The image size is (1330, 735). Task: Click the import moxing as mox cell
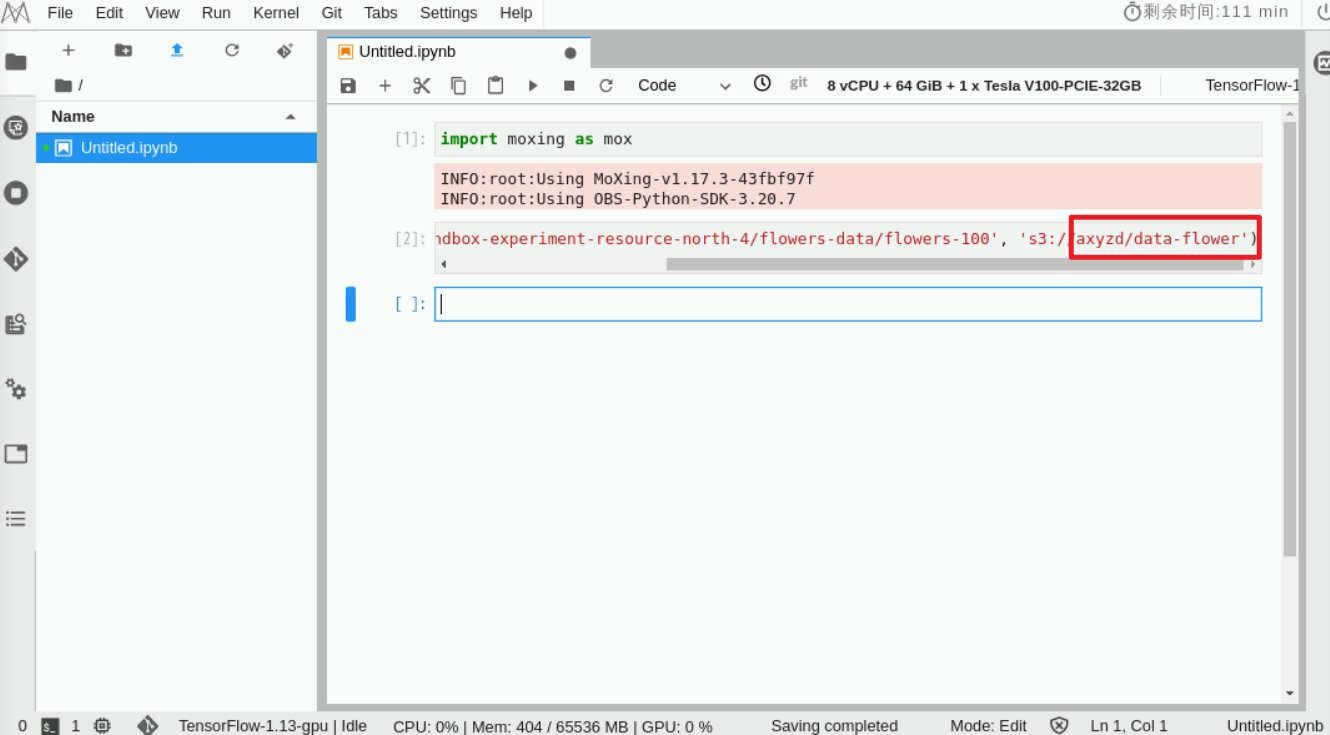[x=848, y=139]
